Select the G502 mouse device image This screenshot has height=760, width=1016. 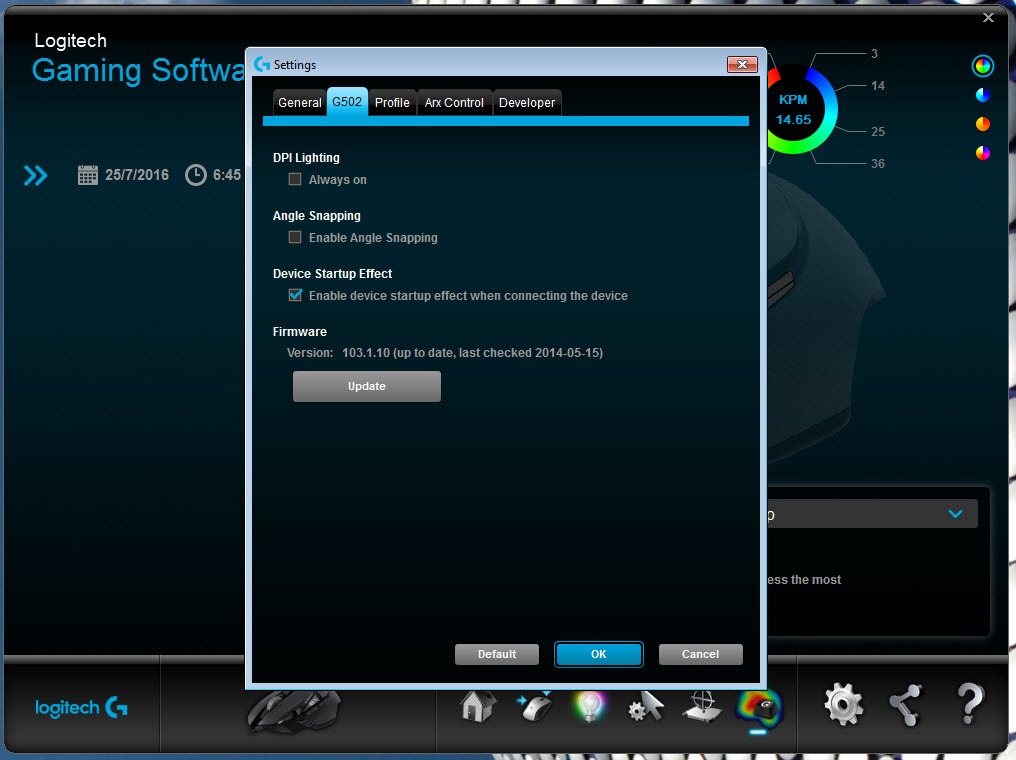click(x=294, y=711)
